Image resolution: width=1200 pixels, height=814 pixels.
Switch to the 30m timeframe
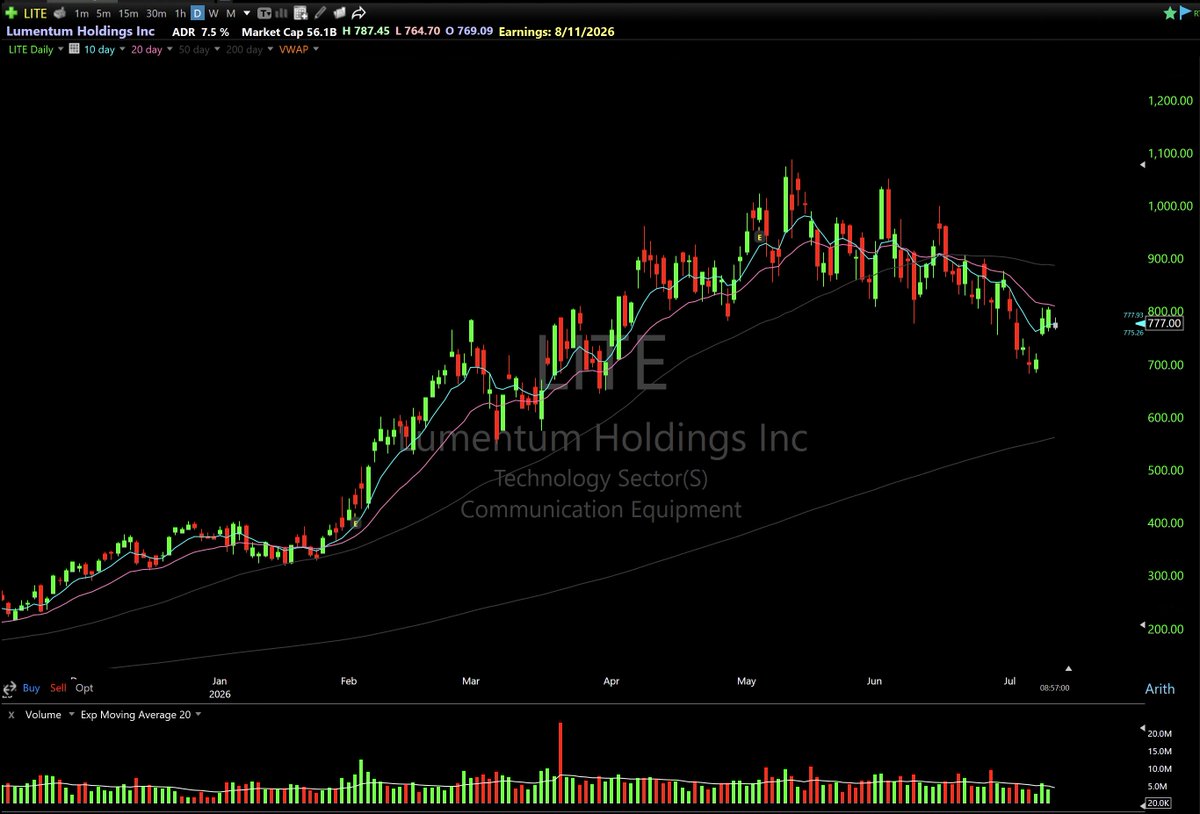[x=156, y=13]
